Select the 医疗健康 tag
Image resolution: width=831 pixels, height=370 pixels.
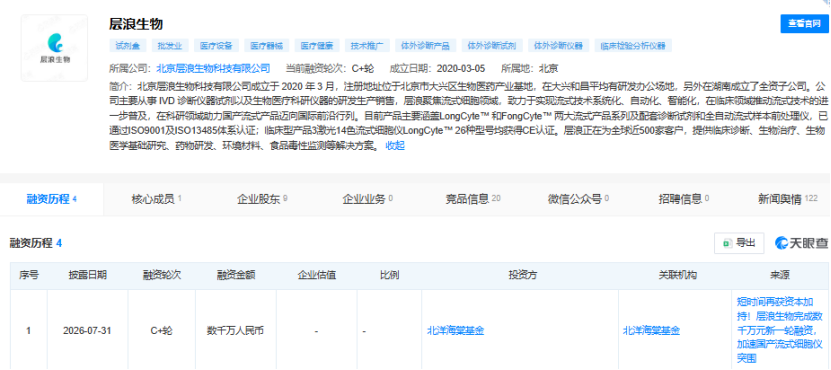pos(317,46)
